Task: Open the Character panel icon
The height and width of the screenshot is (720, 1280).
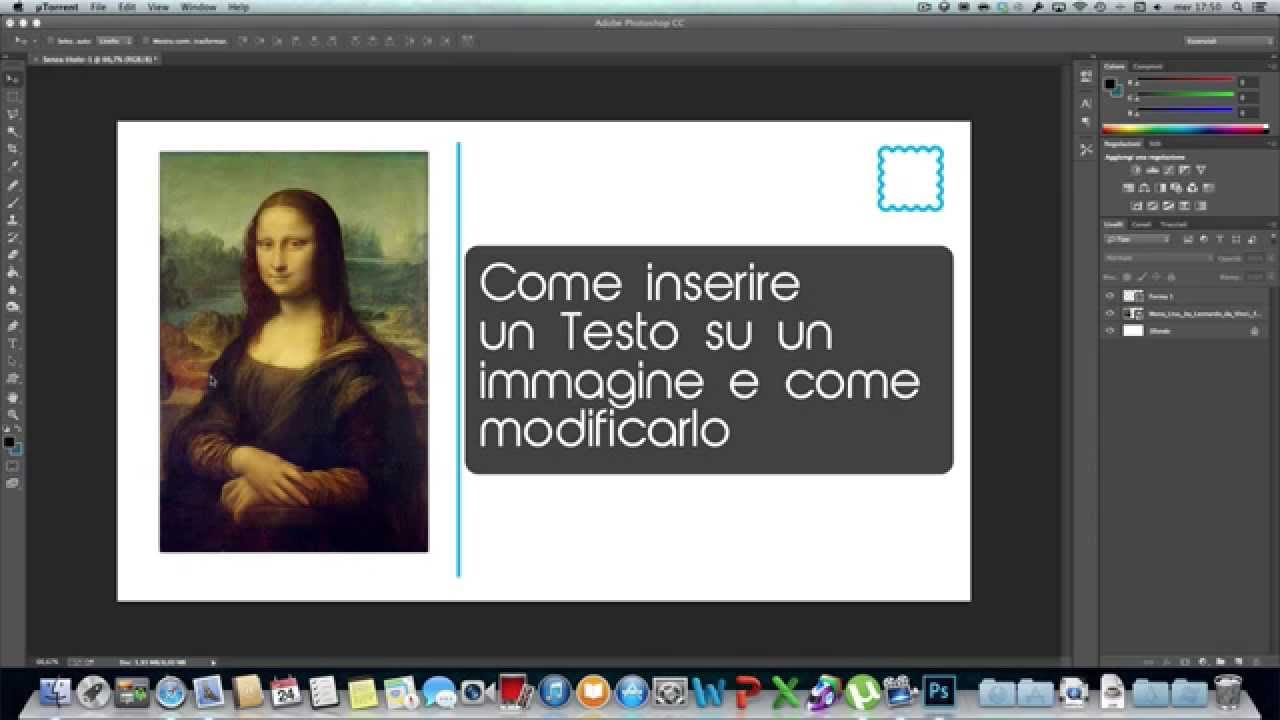Action: (1086, 103)
